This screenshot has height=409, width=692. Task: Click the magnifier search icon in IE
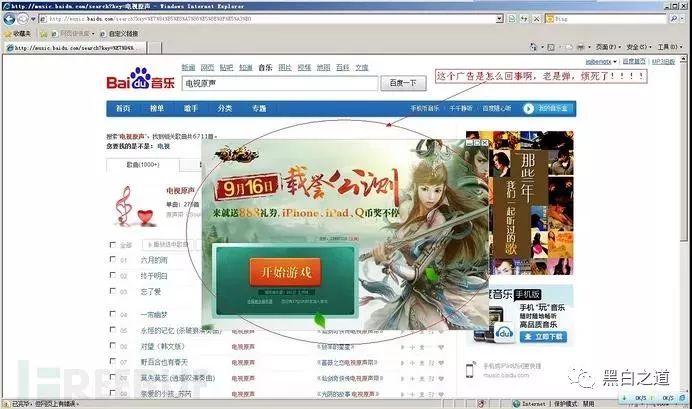[673, 19]
